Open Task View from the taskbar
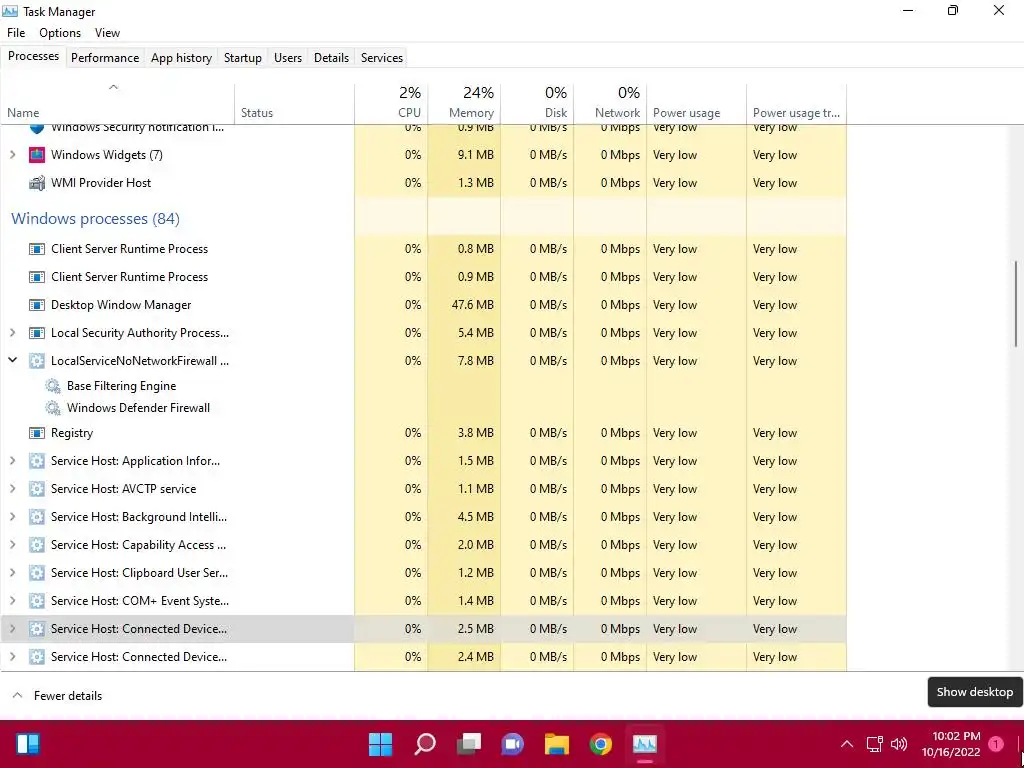1024x768 pixels. click(x=468, y=744)
